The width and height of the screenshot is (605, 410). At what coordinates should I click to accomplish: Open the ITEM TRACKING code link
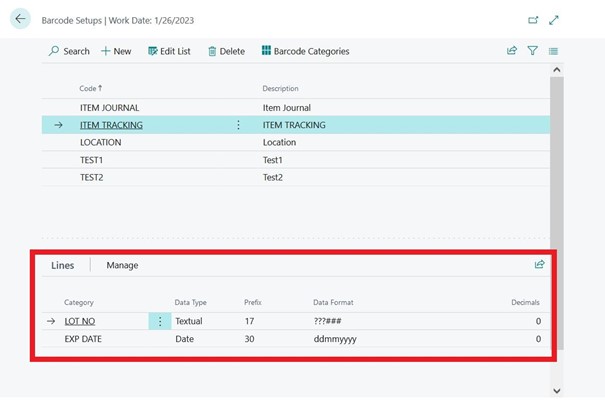point(111,125)
